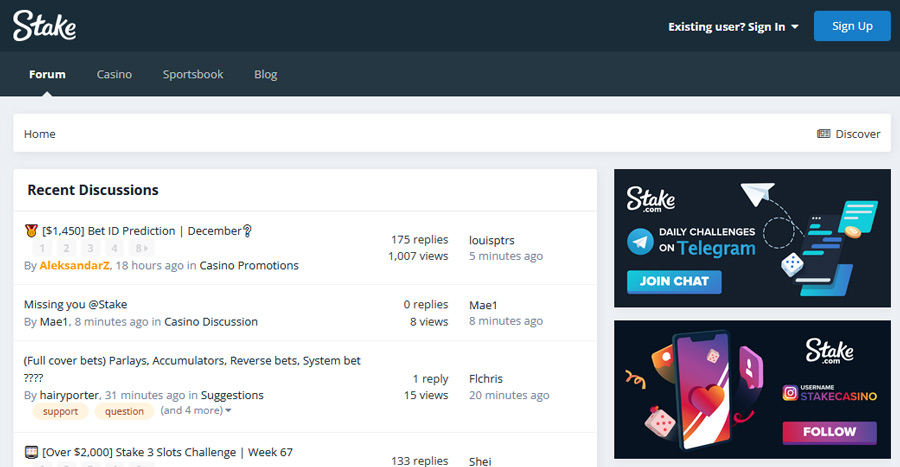
Task: Open the StakeCasino Instagram banner image
Action: (x=752, y=390)
